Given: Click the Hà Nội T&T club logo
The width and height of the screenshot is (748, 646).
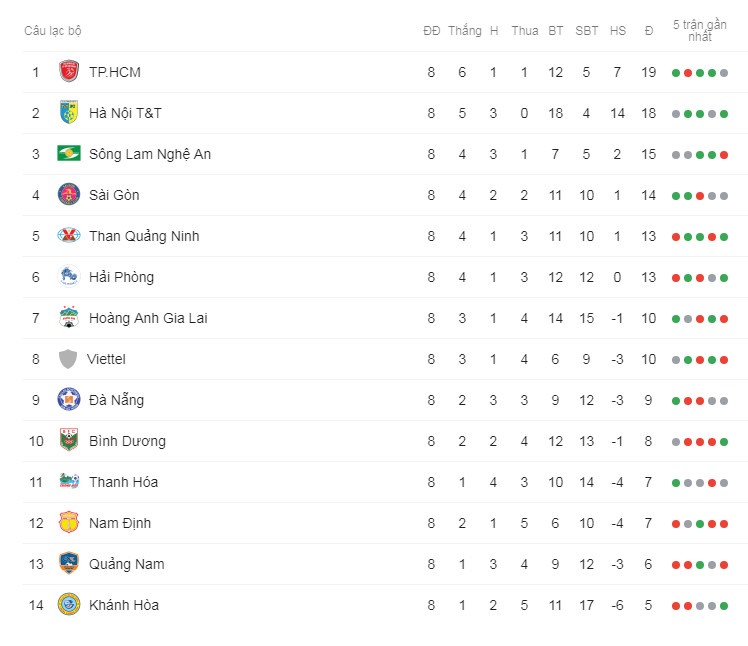Looking at the screenshot, I should click(x=69, y=113).
